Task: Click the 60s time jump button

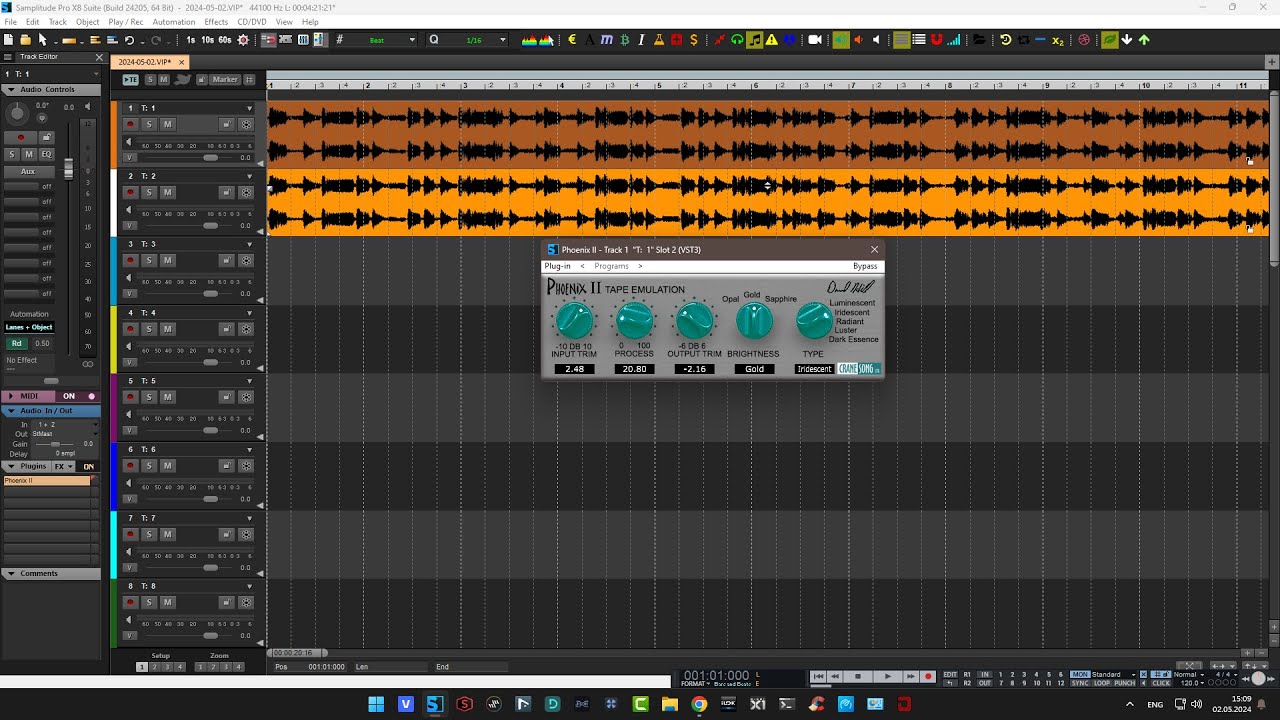Action: point(225,40)
